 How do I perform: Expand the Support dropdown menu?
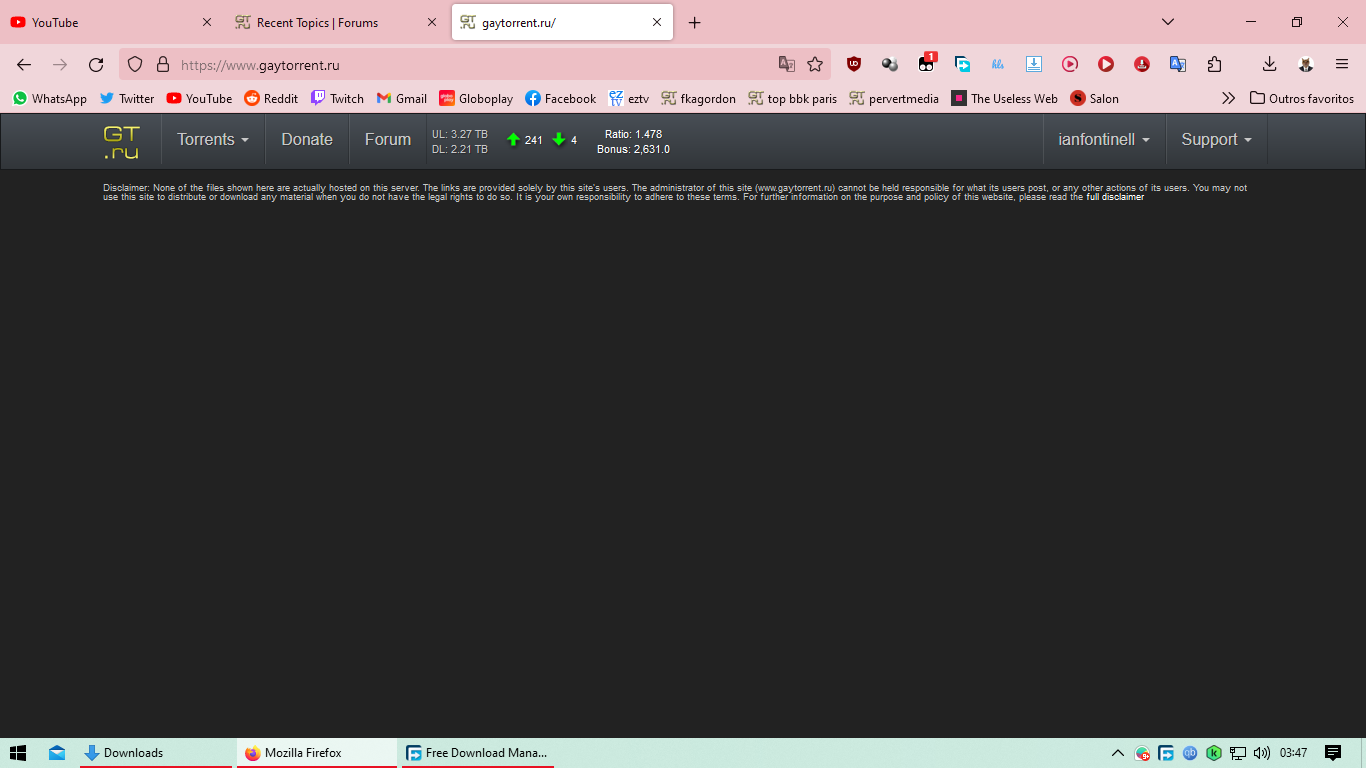tap(1216, 140)
